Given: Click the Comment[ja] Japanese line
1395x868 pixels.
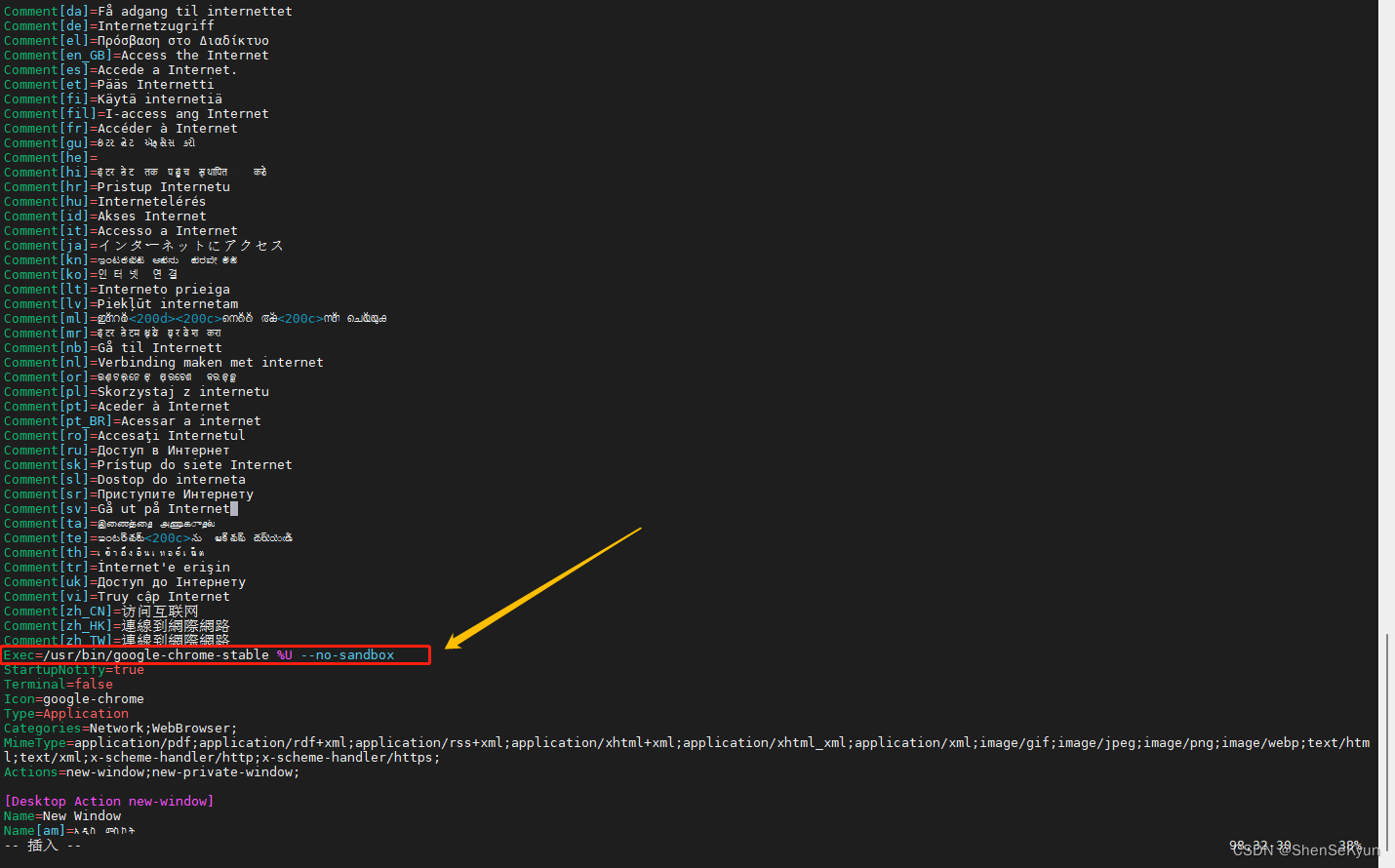Looking at the screenshot, I should coord(143,246).
